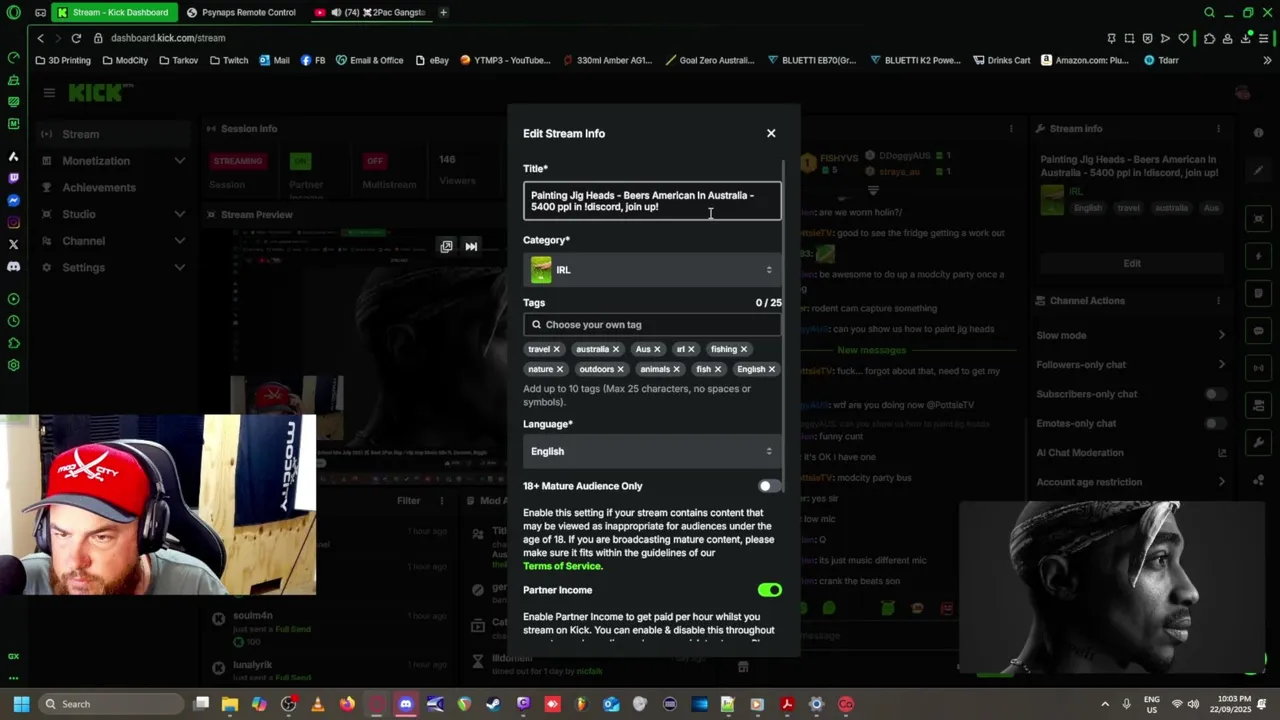
Task: Switch to Stream - Kick Dashboard tab
Action: [x=113, y=13]
